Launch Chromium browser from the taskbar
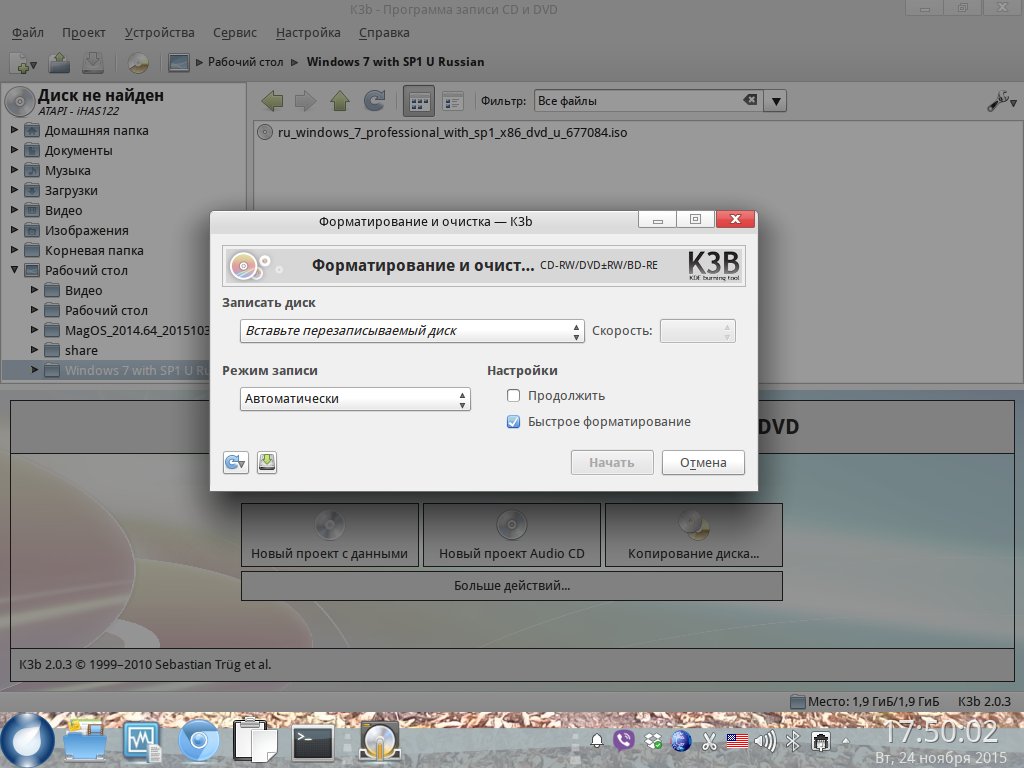This screenshot has width=1024, height=768. pyautogui.click(x=199, y=741)
